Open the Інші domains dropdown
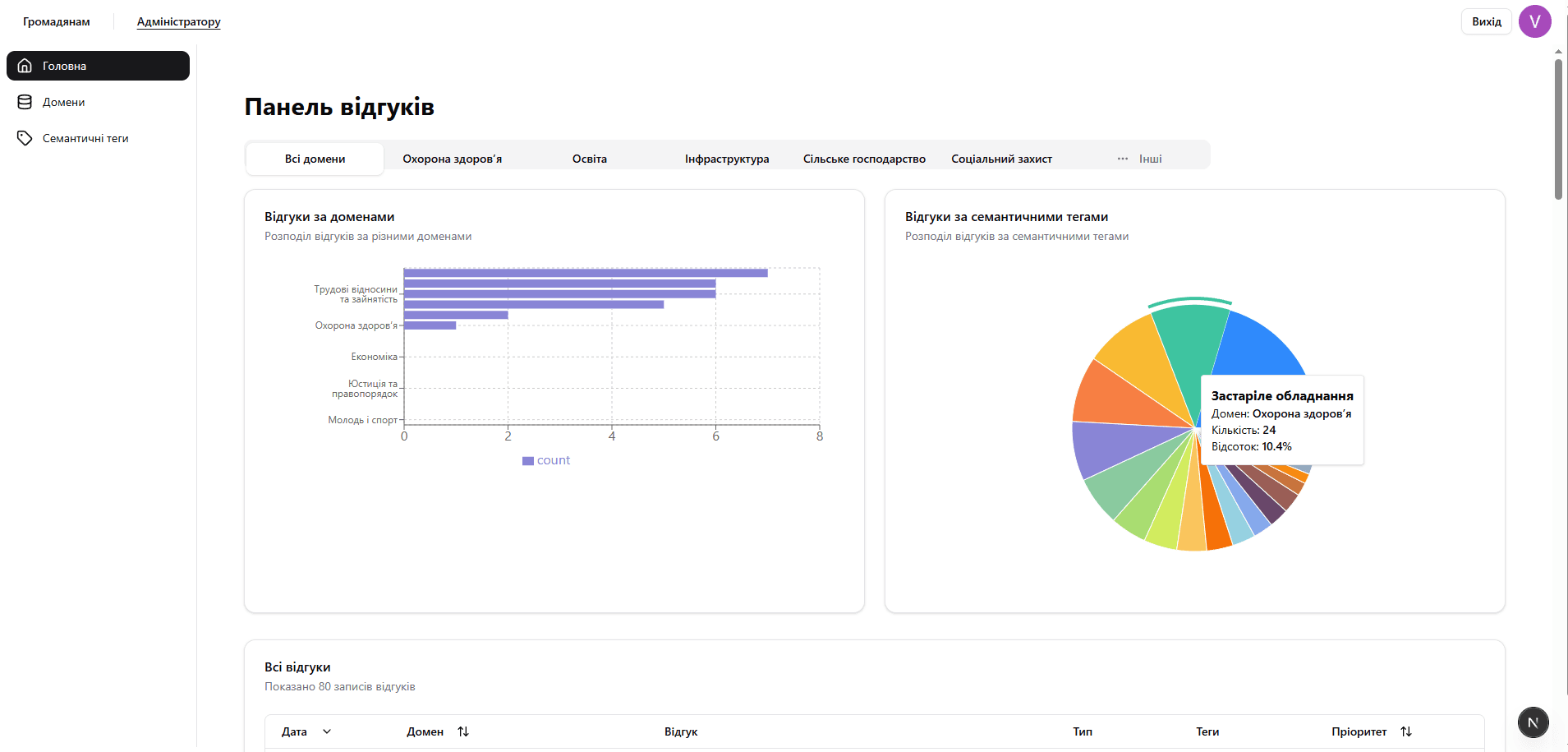Screen dimensions: 1568x752 (1149, 159)
